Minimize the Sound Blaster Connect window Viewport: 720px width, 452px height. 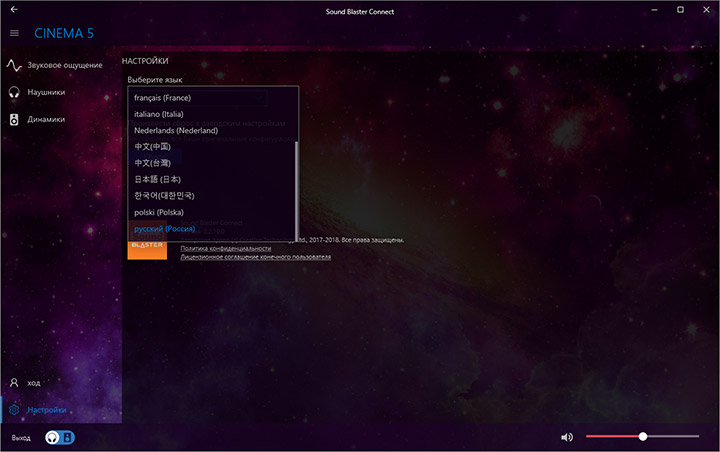(x=655, y=10)
